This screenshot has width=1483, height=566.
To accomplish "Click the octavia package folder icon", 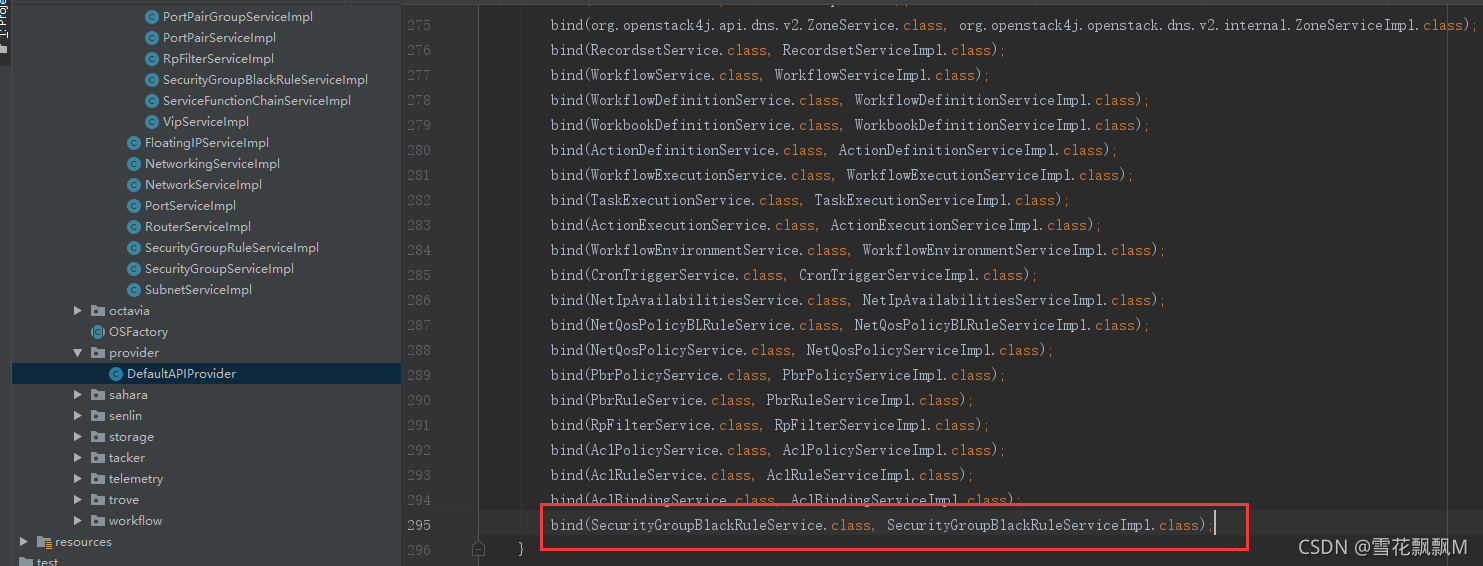I will tap(98, 311).
